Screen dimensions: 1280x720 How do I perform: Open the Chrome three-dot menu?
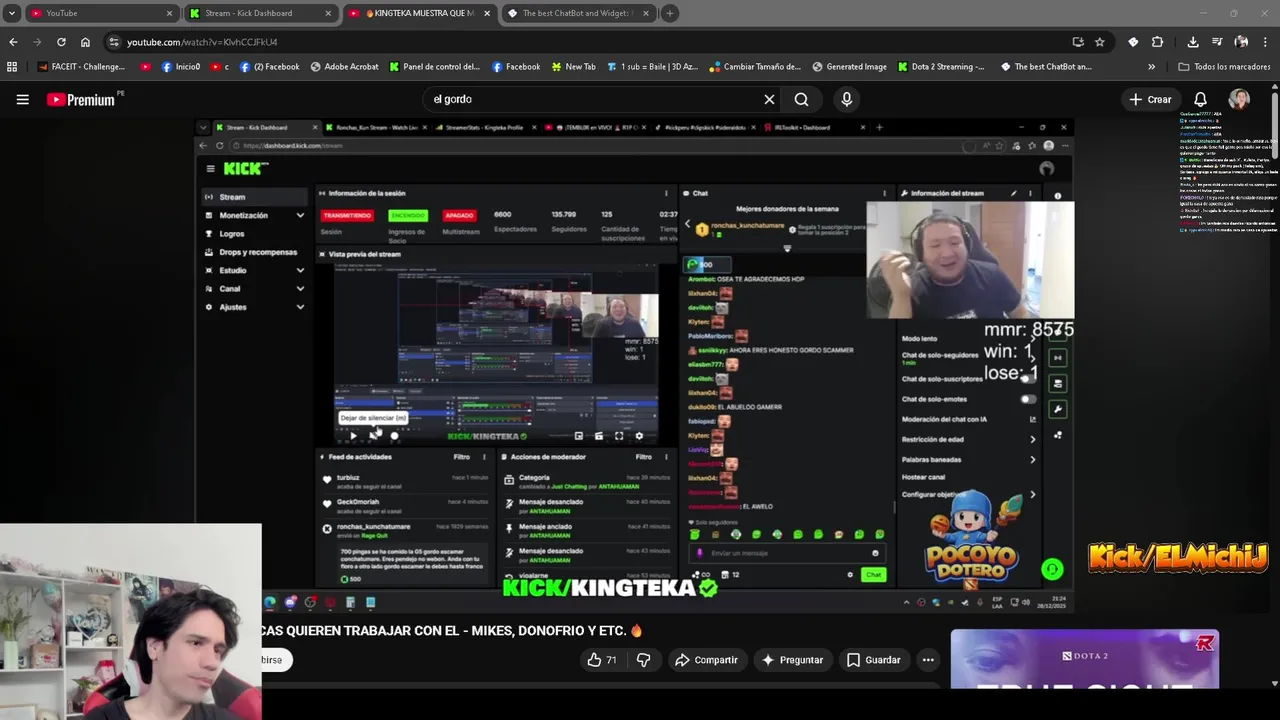pos(1265,42)
